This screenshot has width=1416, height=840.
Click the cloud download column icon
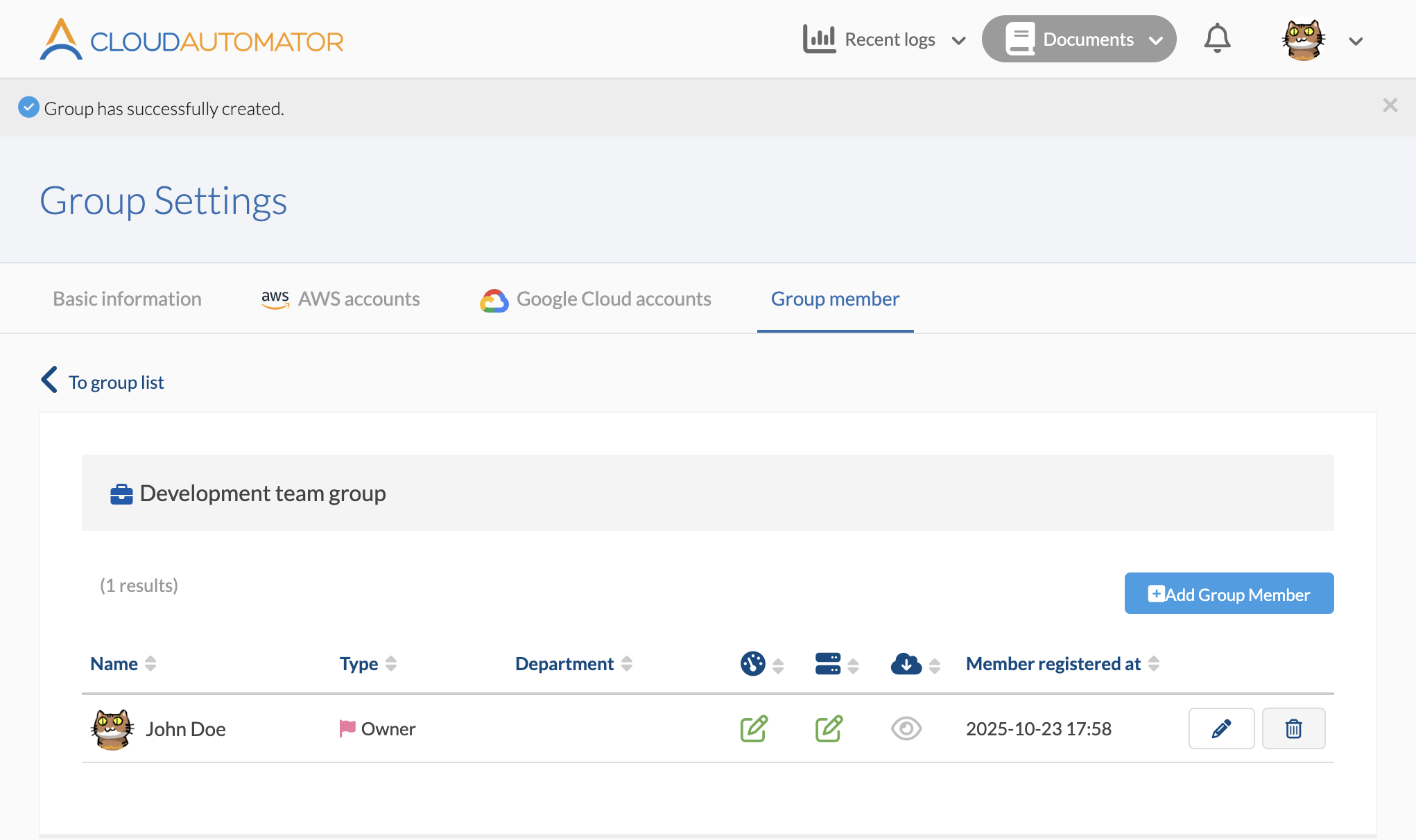pyautogui.click(x=906, y=664)
